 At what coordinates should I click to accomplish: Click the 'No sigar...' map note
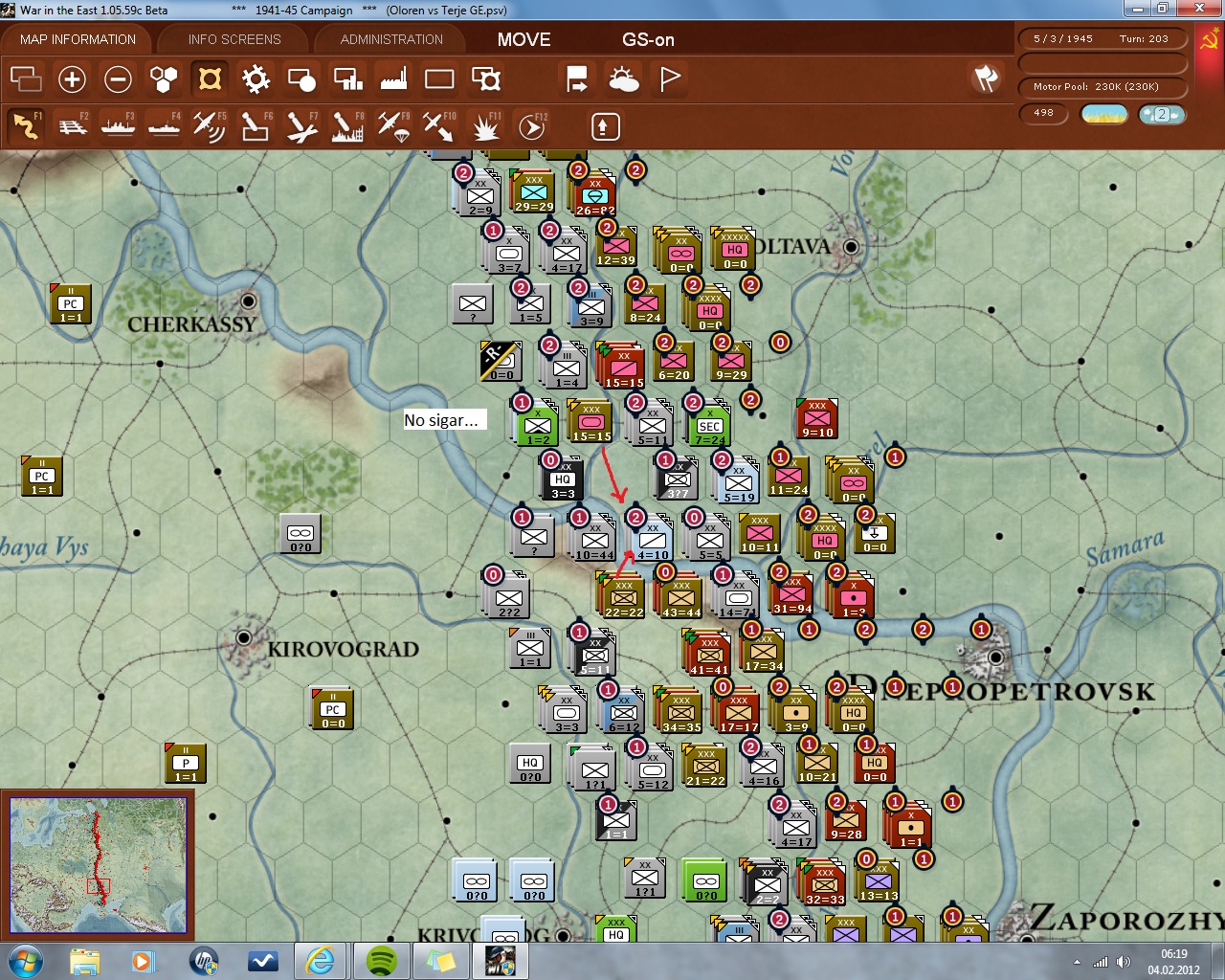444,420
